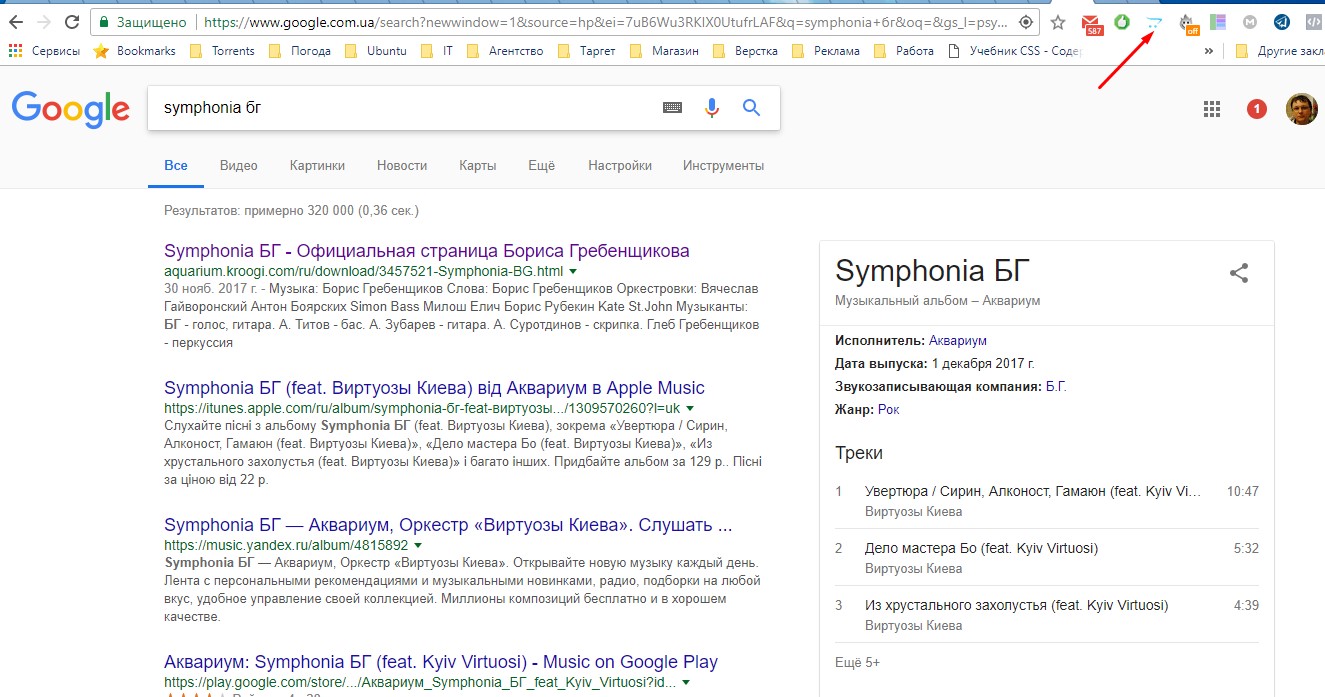Open the on-screen keyboard in search box
The height and width of the screenshot is (697, 1325).
tap(672, 108)
